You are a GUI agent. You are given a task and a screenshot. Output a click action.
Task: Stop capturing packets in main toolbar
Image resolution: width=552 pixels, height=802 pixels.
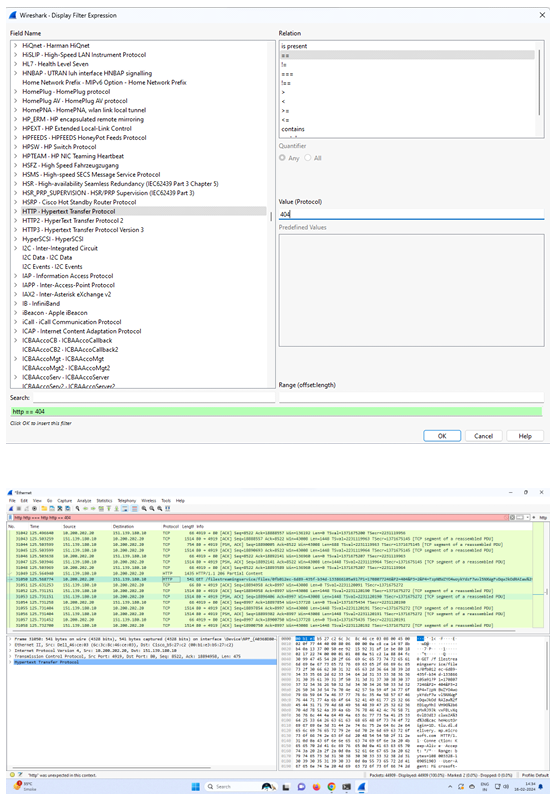coord(18,509)
